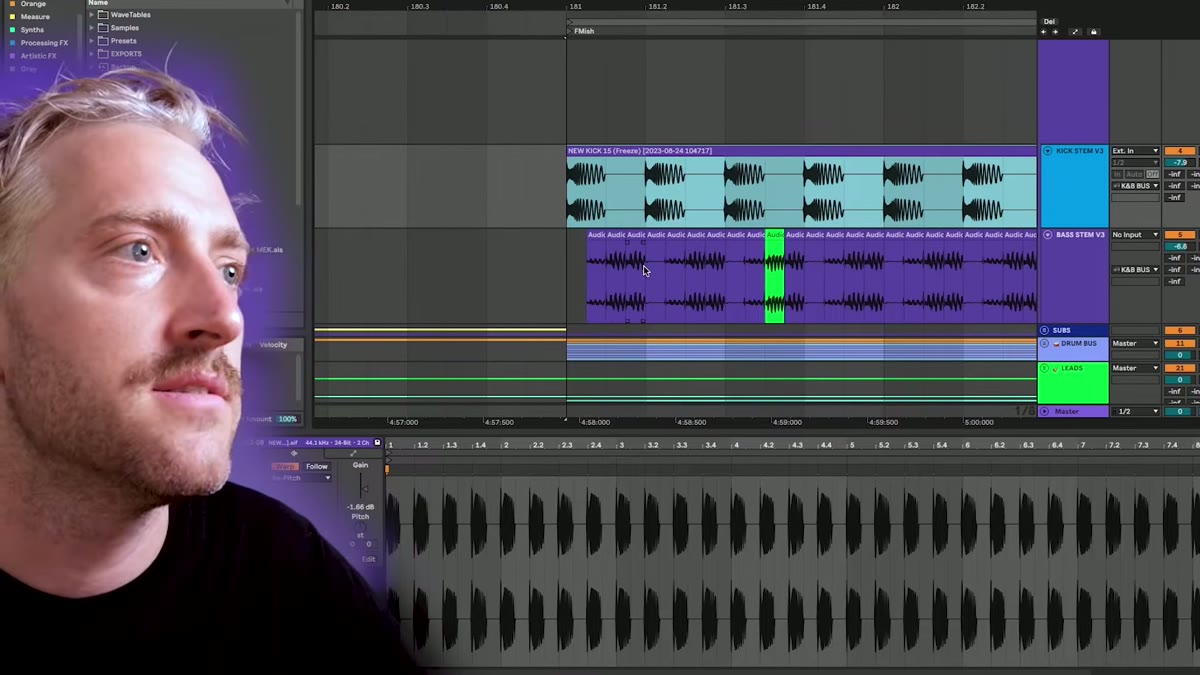Fold the KICK STEM V3 track
Image resolution: width=1200 pixels, height=675 pixels.
point(1047,151)
